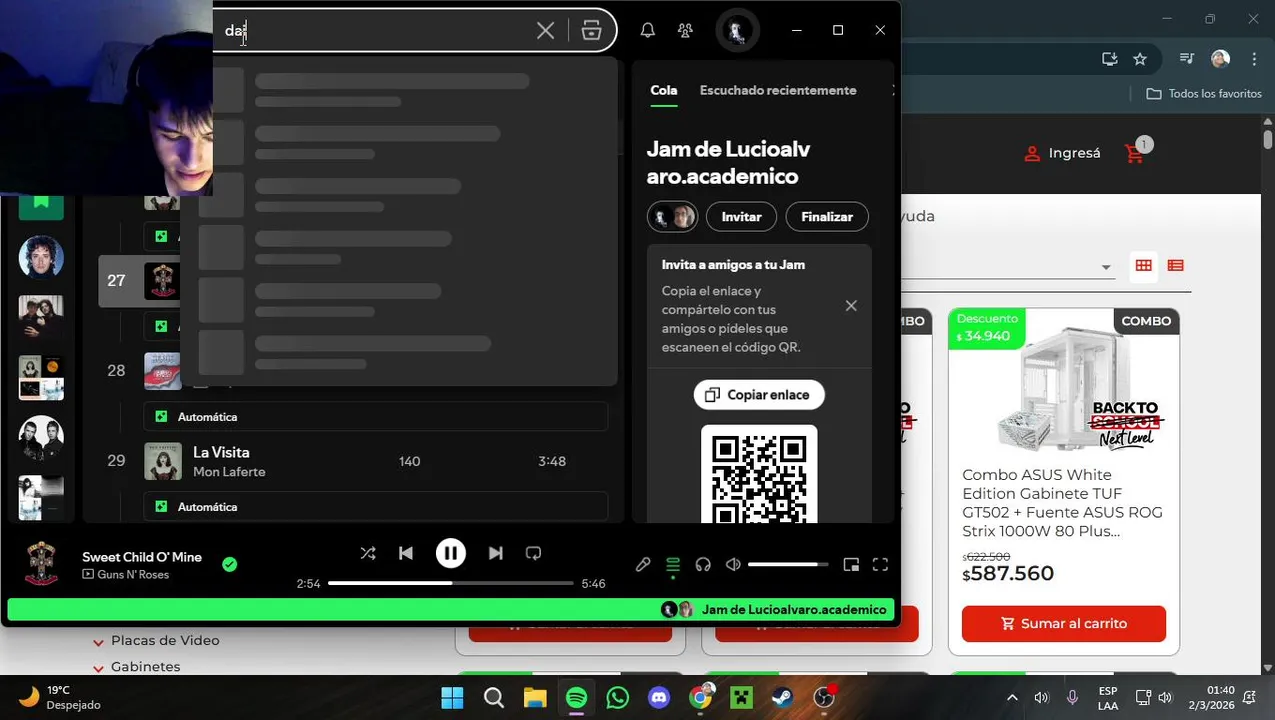Seek on the song progress bar
1275x720 pixels.
click(x=451, y=583)
